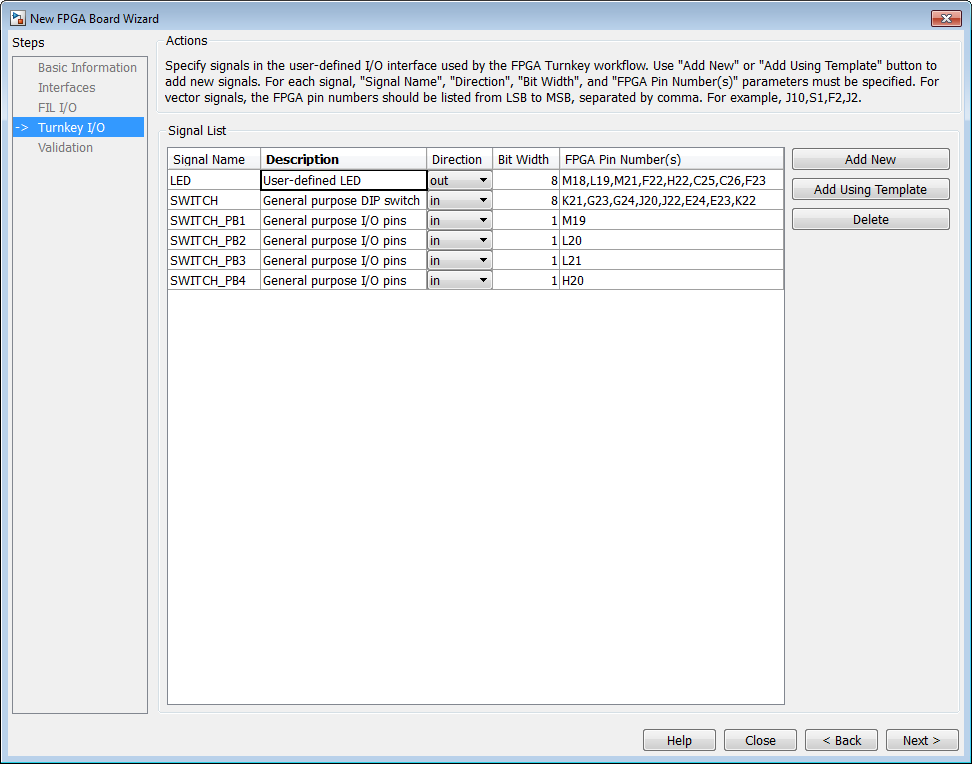Select the FIL I/O step
This screenshot has height=764, width=972.
[x=57, y=107]
